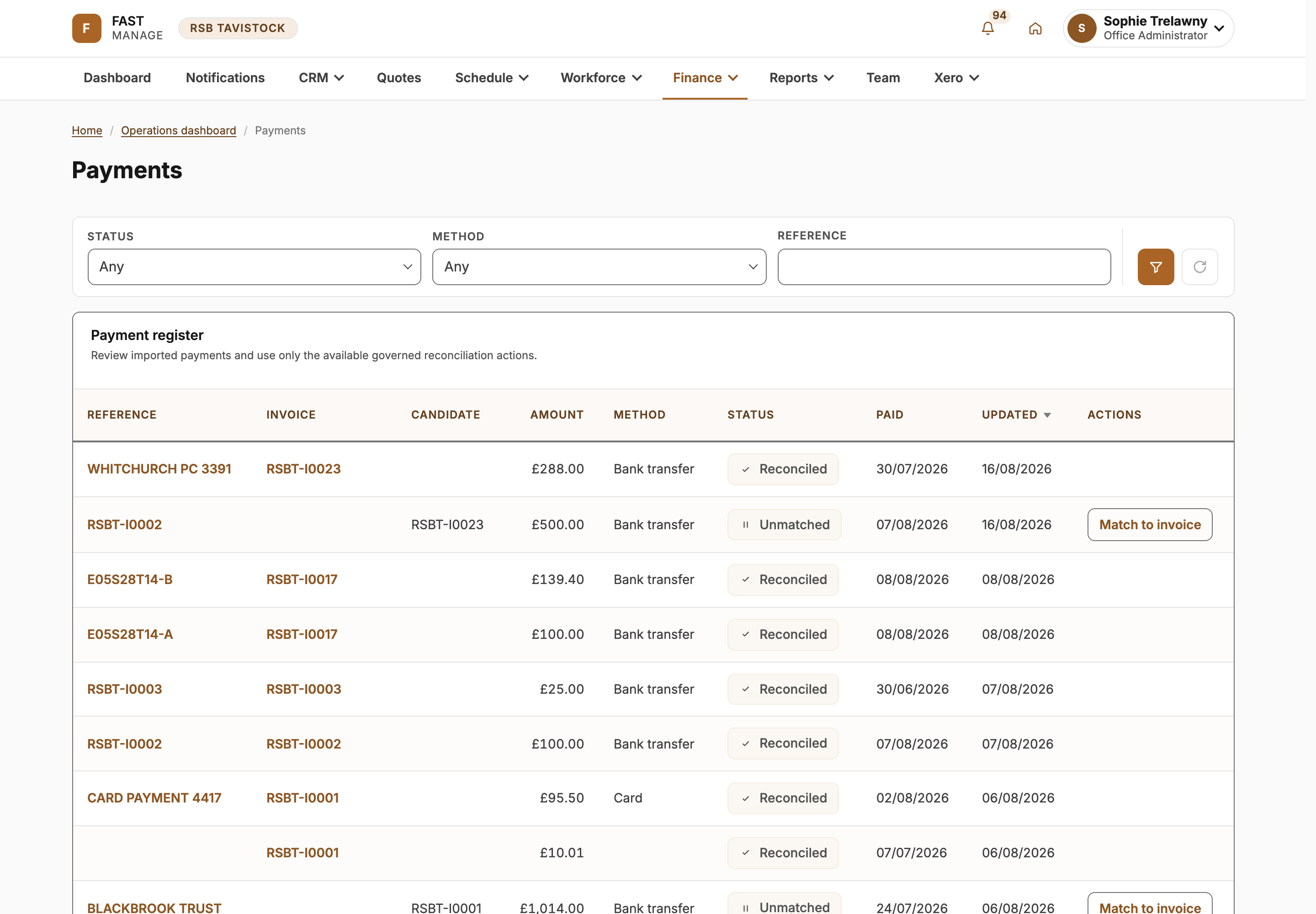Click the Card method cell
This screenshot has width=1316, height=914.
pyautogui.click(x=628, y=798)
